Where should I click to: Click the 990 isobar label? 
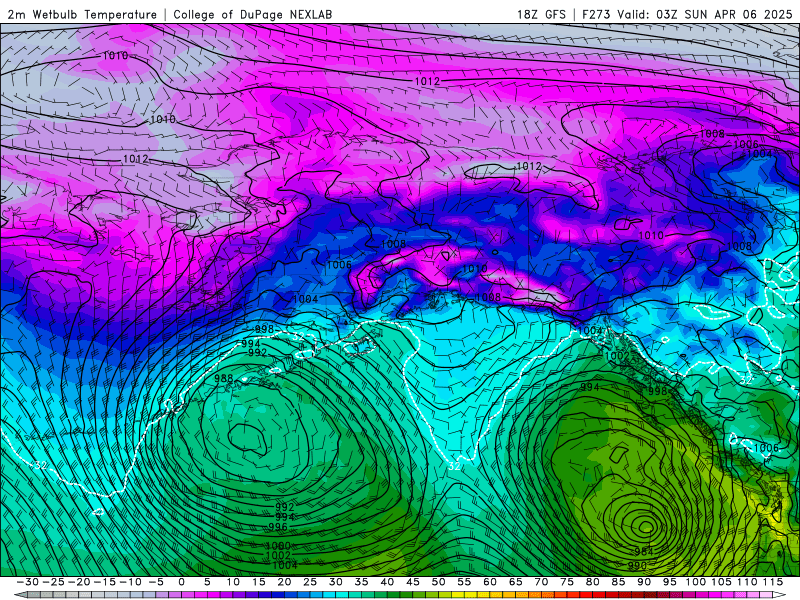(637, 565)
